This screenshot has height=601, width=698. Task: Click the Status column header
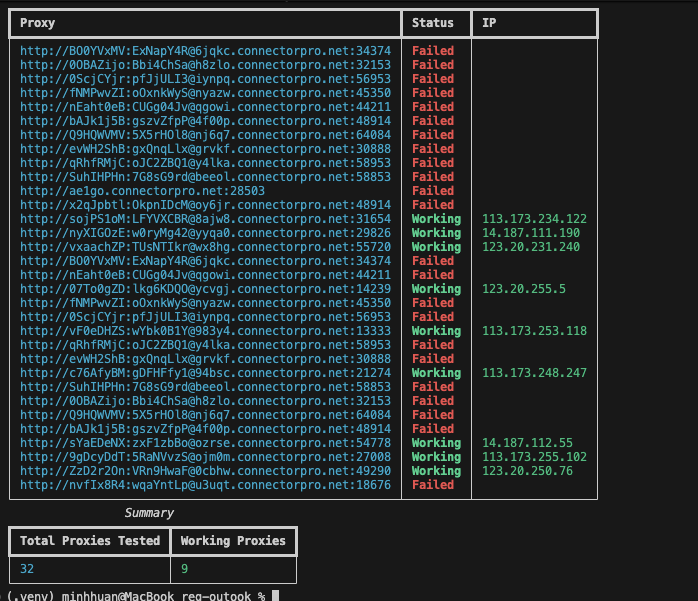pos(432,23)
